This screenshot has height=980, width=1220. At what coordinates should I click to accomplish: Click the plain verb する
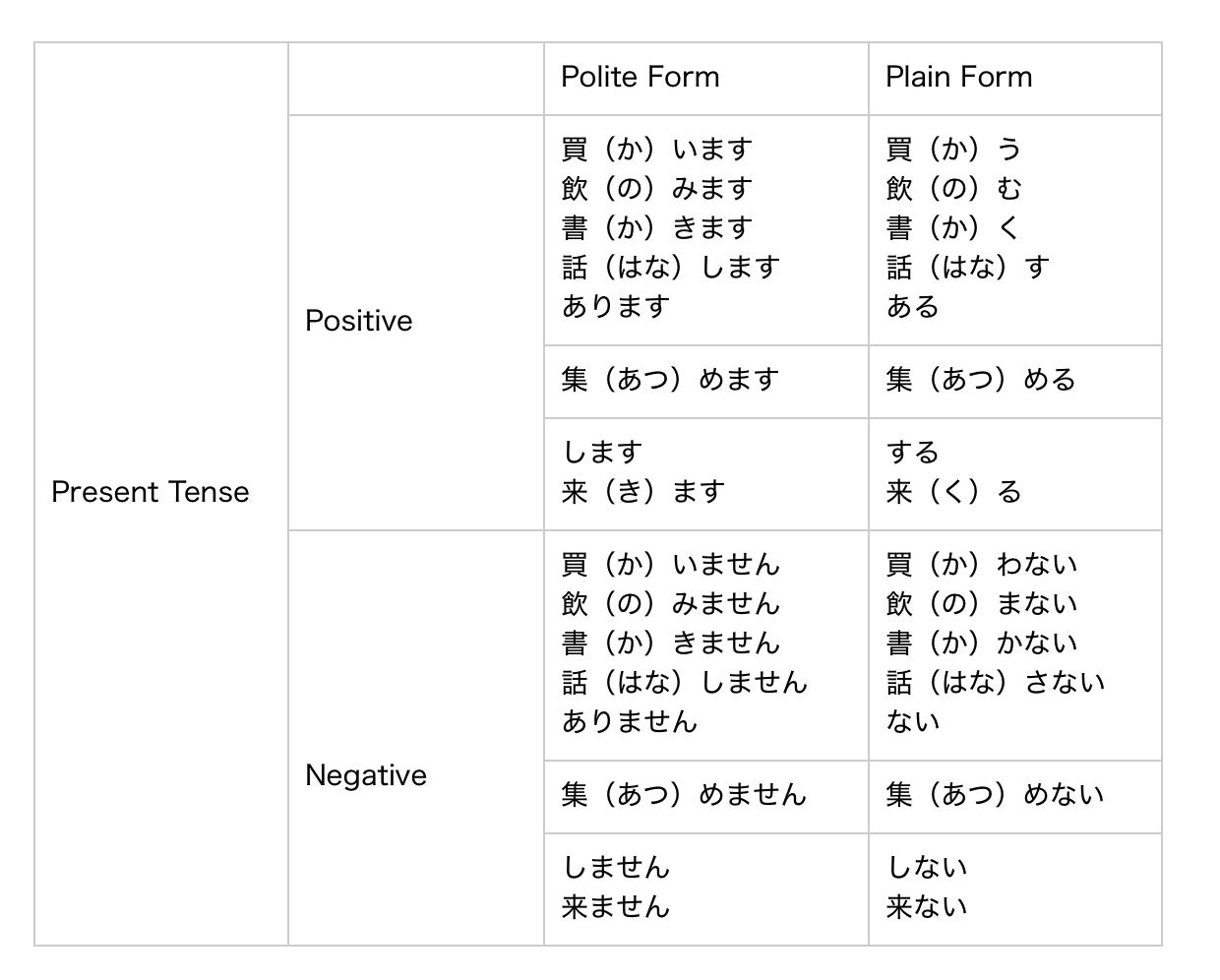coord(913,453)
